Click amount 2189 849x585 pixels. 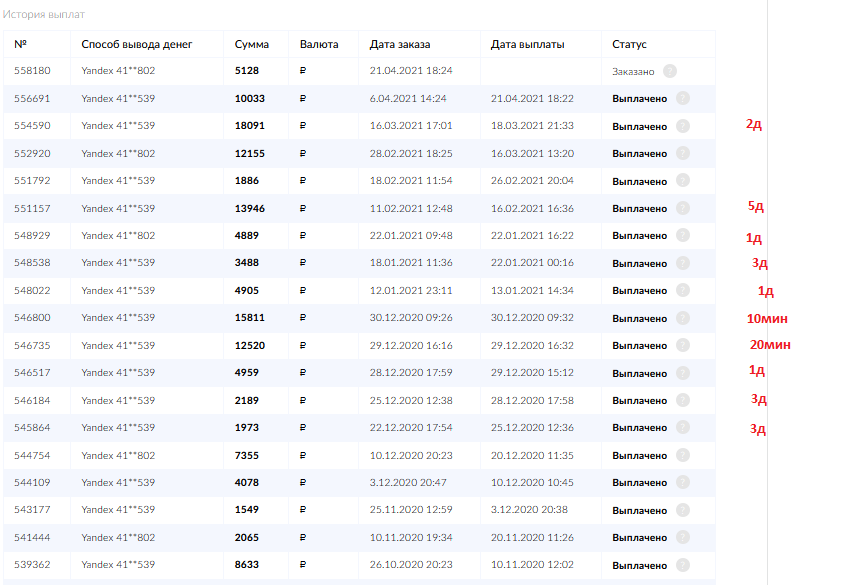pyautogui.click(x=246, y=401)
